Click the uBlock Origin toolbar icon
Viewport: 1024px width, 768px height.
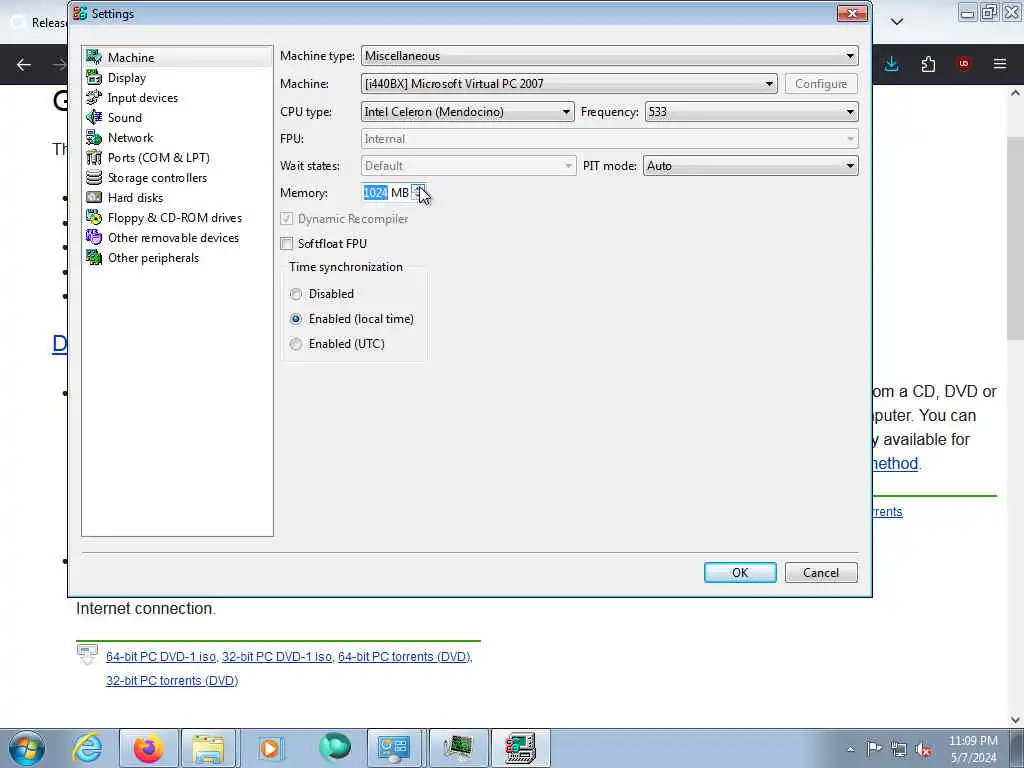pos(963,64)
